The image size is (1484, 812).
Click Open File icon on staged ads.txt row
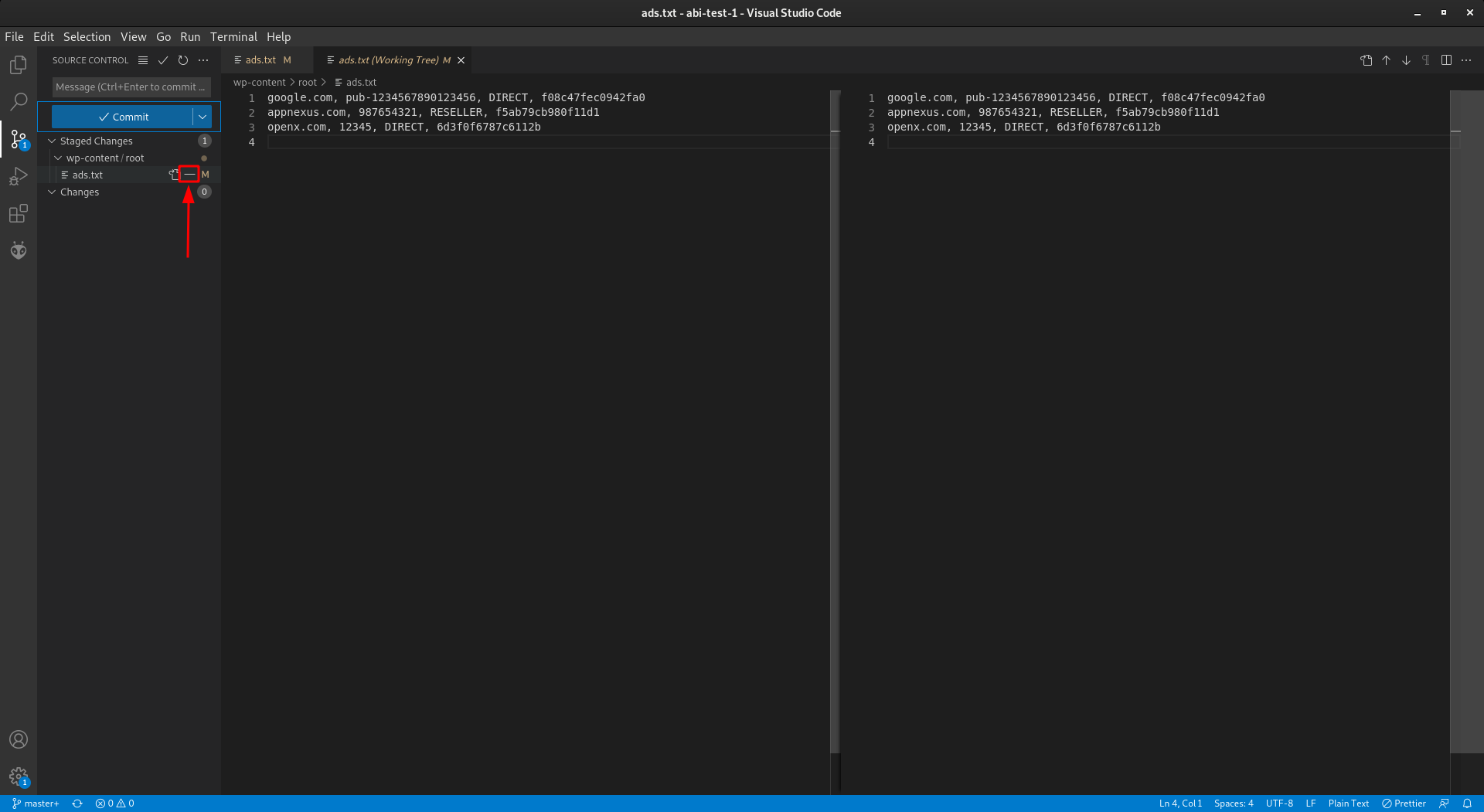click(174, 175)
